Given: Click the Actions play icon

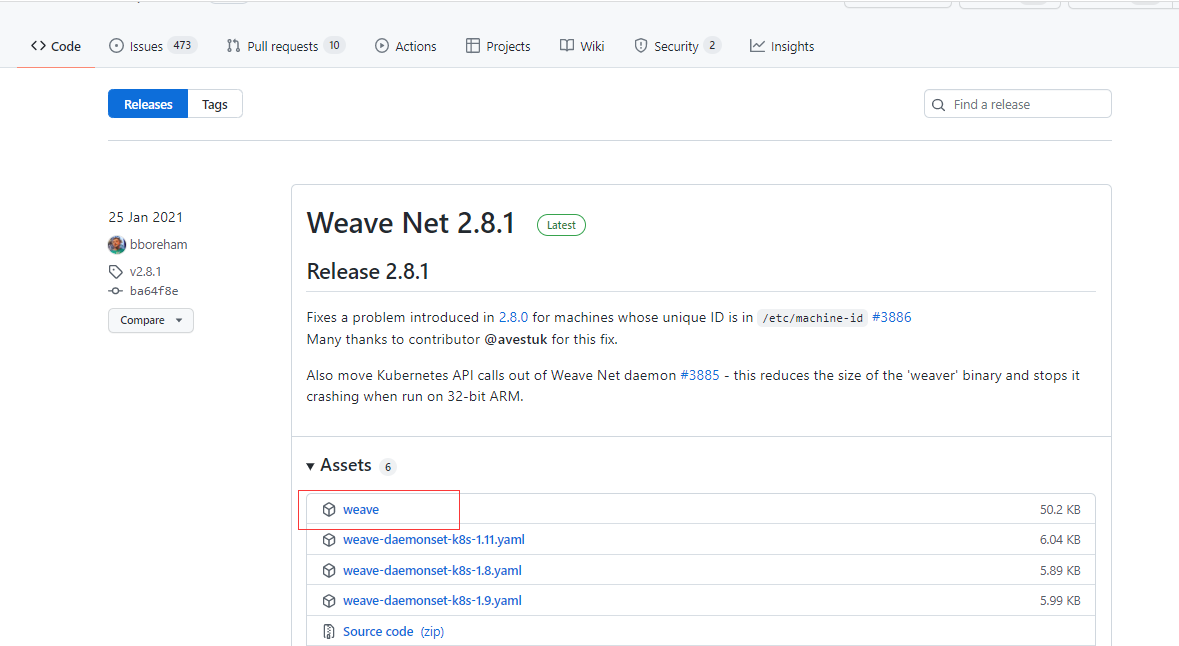Looking at the screenshot, I should (382, 46).
